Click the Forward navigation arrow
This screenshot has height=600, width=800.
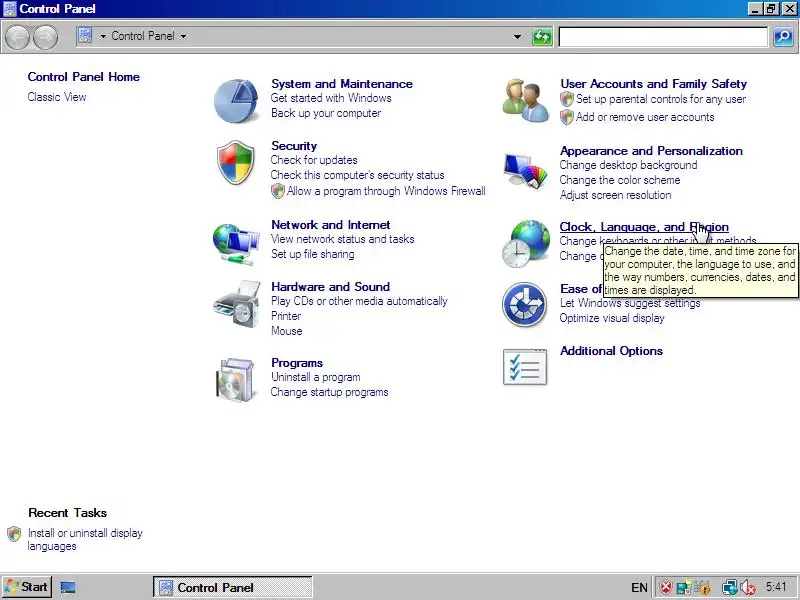point(45,37)
